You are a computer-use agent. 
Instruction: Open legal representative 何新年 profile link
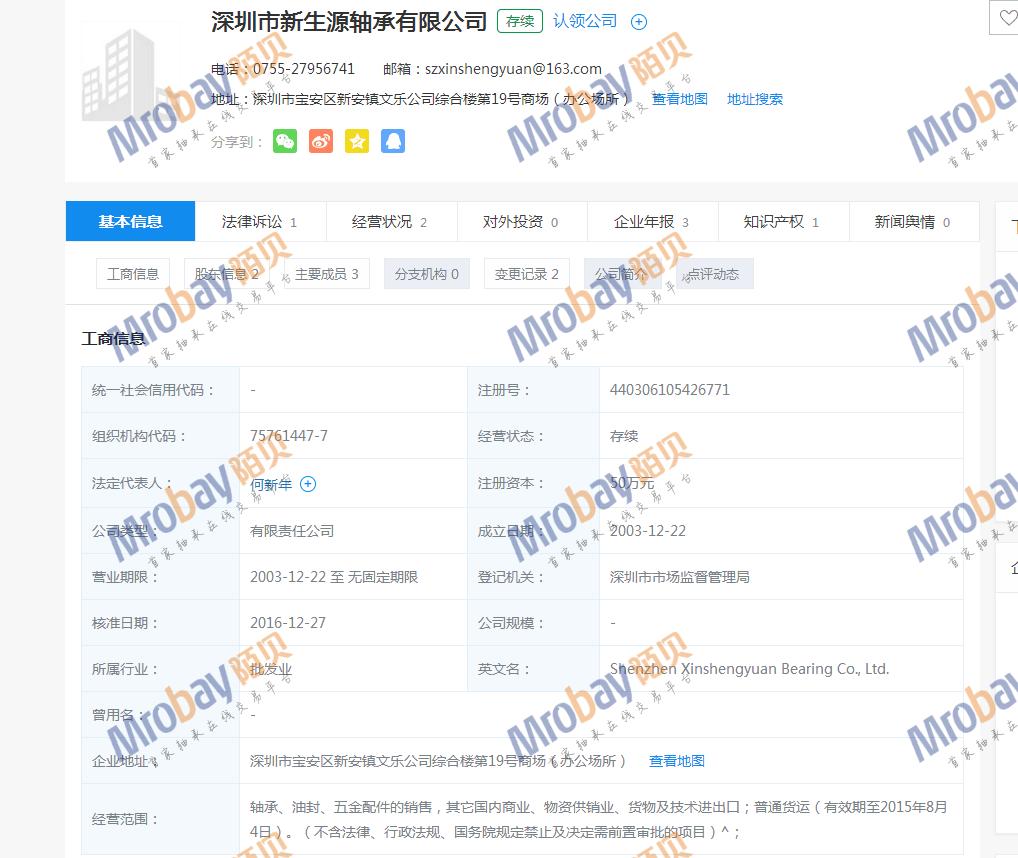point(271,484)
